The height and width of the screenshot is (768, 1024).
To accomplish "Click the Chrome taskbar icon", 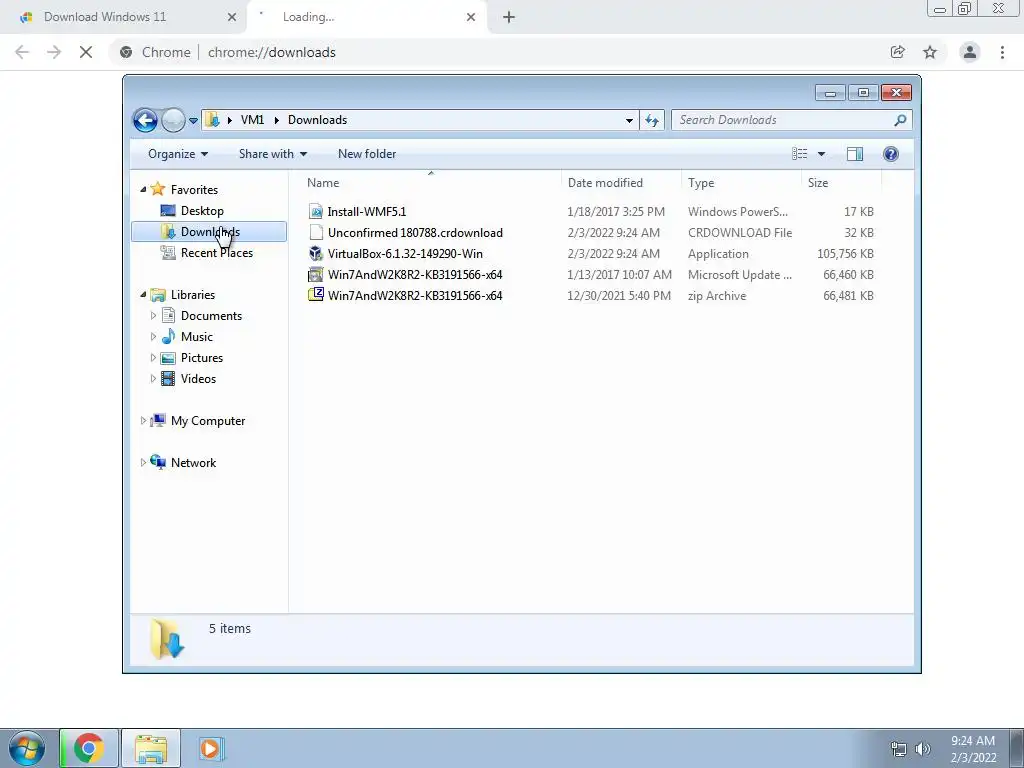I will pyautogui.click(x=89, y=748).
